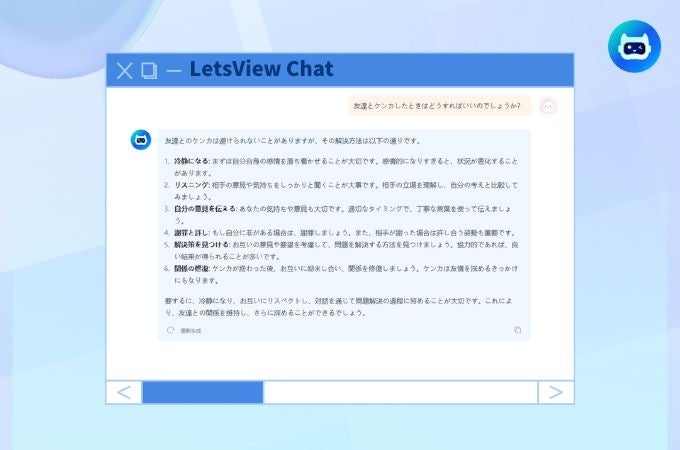The width and height of the screenshot is (680, 450).
Task: Click the regenerate response circular arrow icon
Action: coord(170,330)
